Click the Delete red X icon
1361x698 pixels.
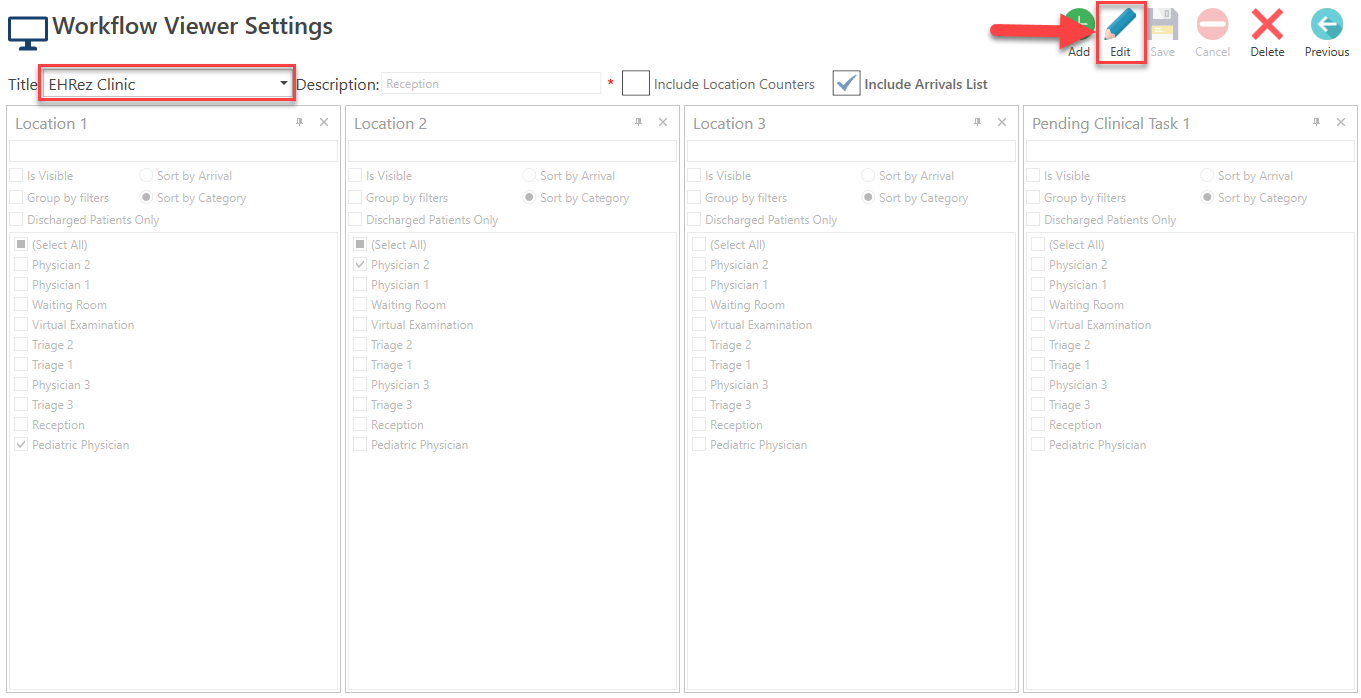(x=1267, y=24)
